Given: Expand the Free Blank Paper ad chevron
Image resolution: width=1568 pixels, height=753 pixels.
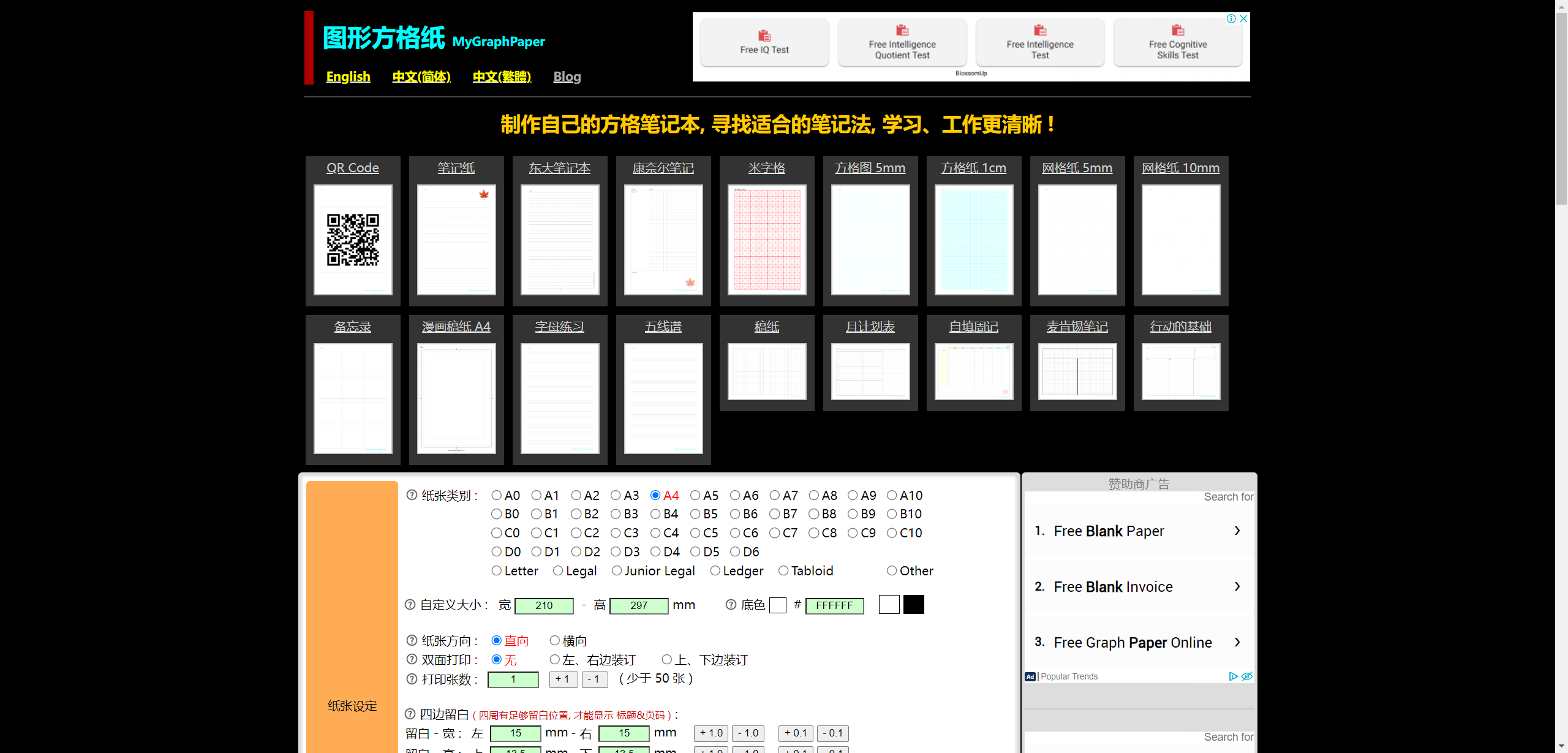Looking at the screenshot, I should (1237, 531).
